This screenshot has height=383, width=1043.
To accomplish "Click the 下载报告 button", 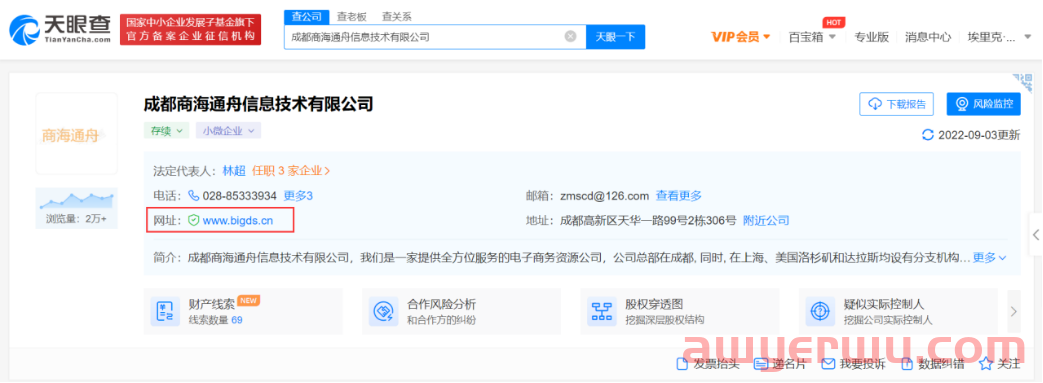I will click(x=897, y=104).
